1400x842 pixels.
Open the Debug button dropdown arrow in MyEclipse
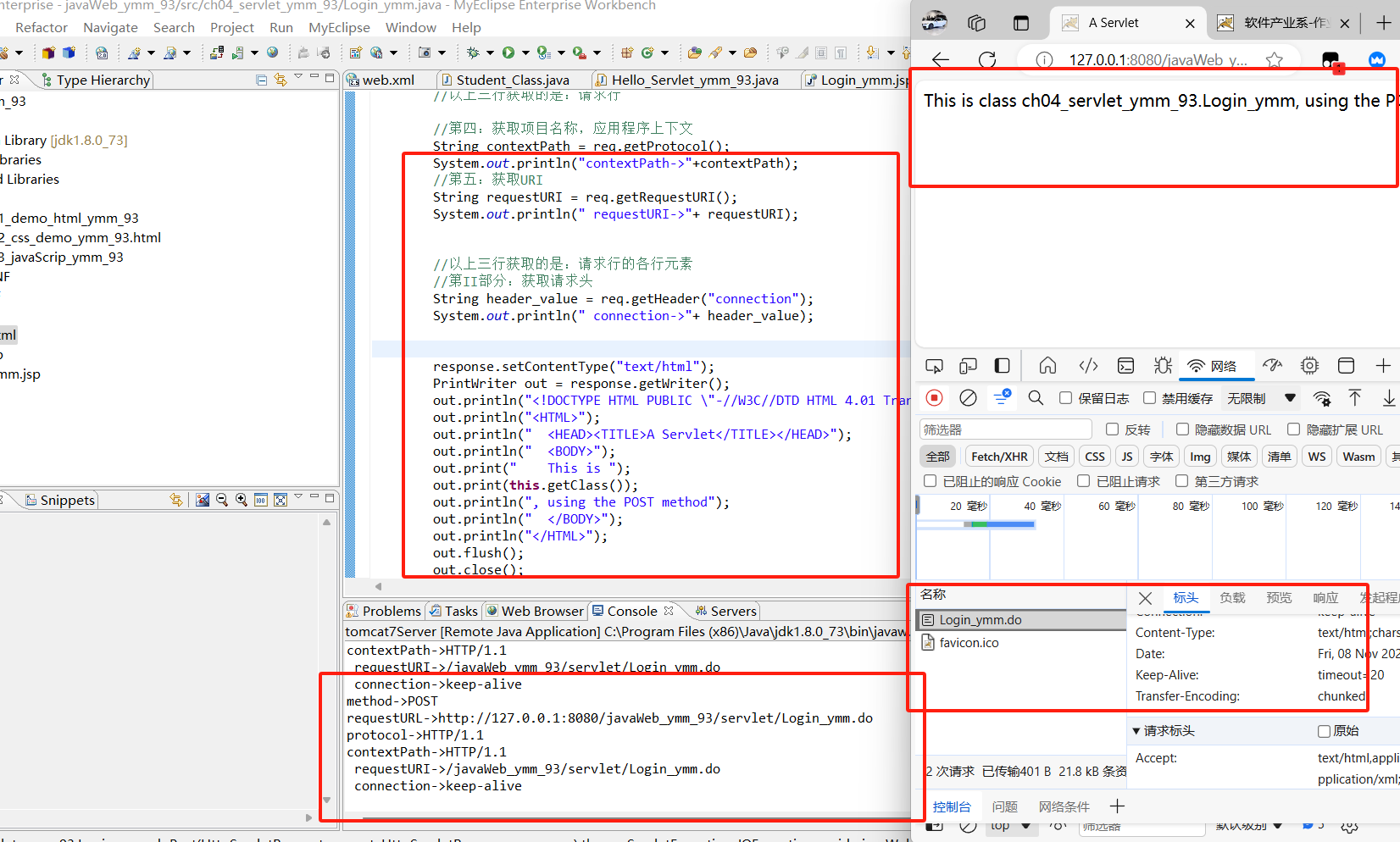[x=490, y=53]
